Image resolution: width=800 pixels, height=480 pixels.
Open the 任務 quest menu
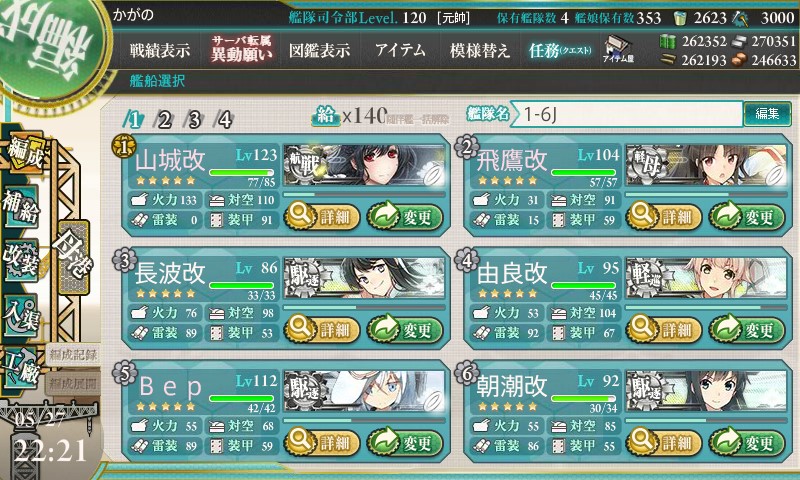pos(560,50)
